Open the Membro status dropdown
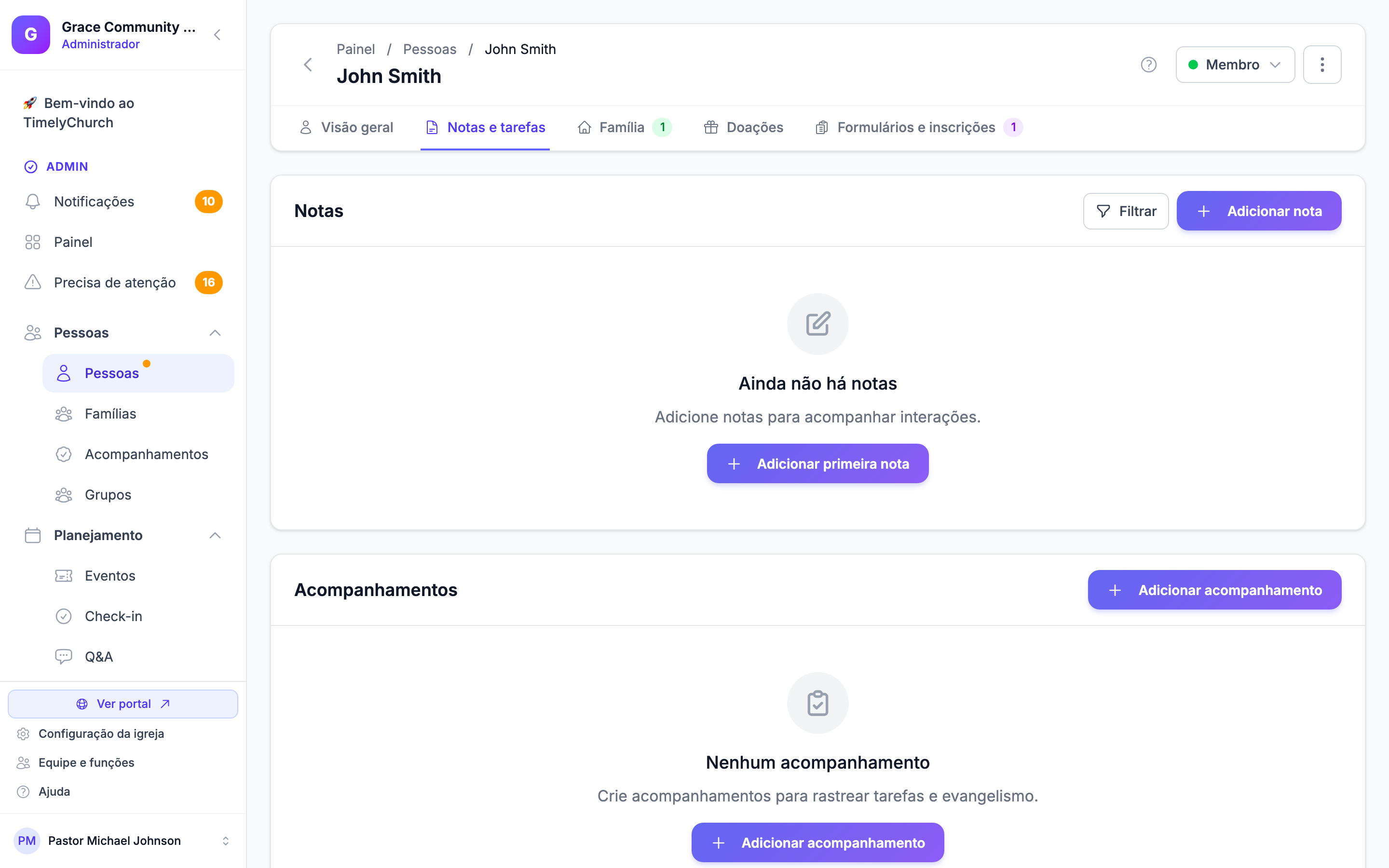1389x868 pixels. [x=1235, y=64]
